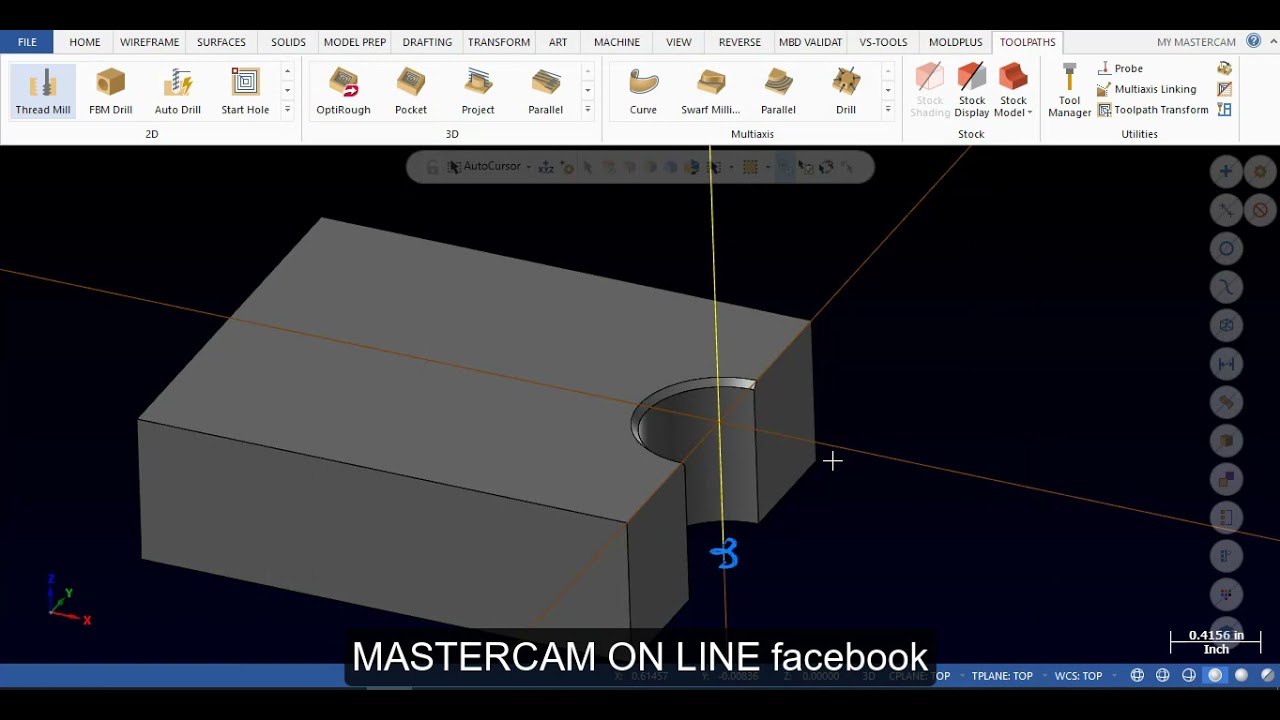Click the spline curve icon in right toolbar
The width and height of the screenshot is (1280, 720).
point(1226,287)
